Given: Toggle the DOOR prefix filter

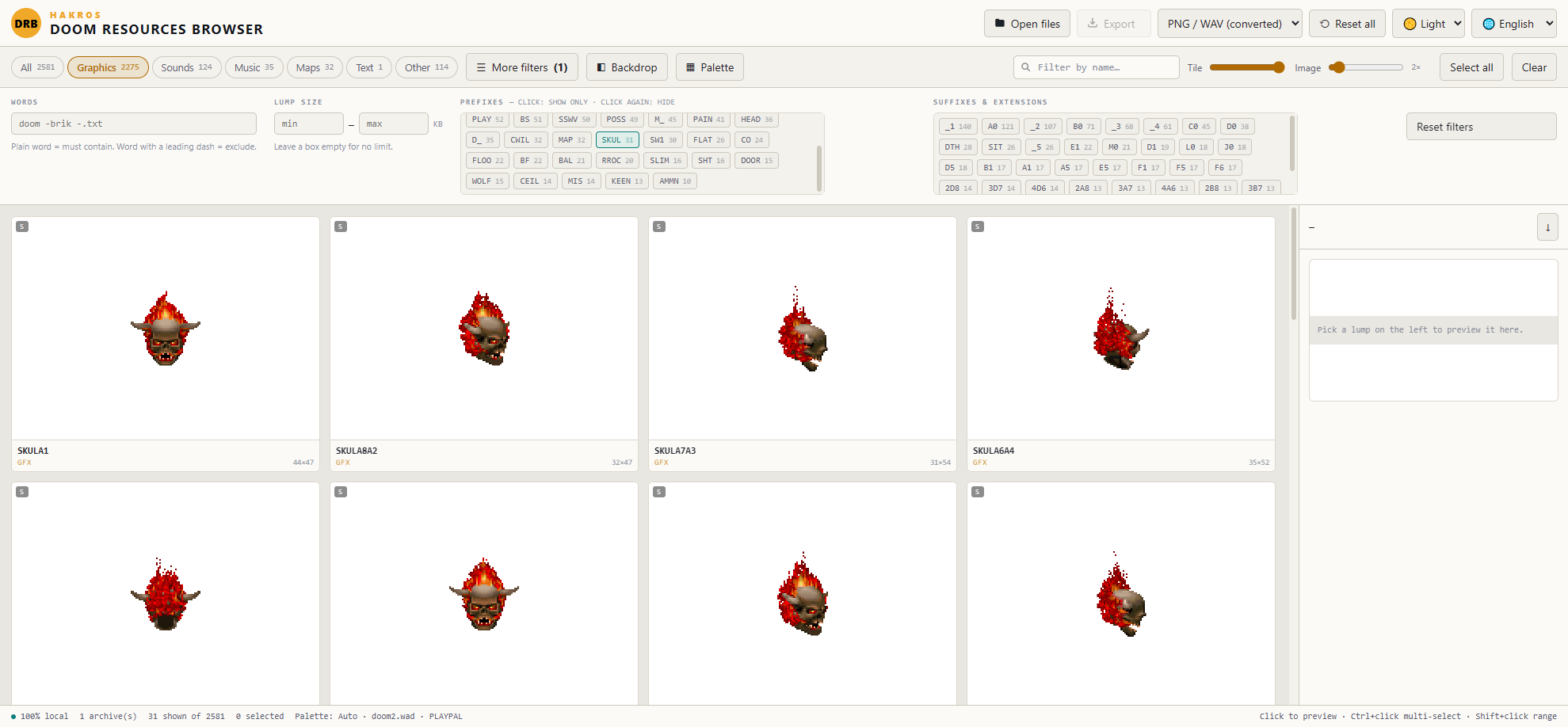Looking at the screenshot, I should [757, 161].
